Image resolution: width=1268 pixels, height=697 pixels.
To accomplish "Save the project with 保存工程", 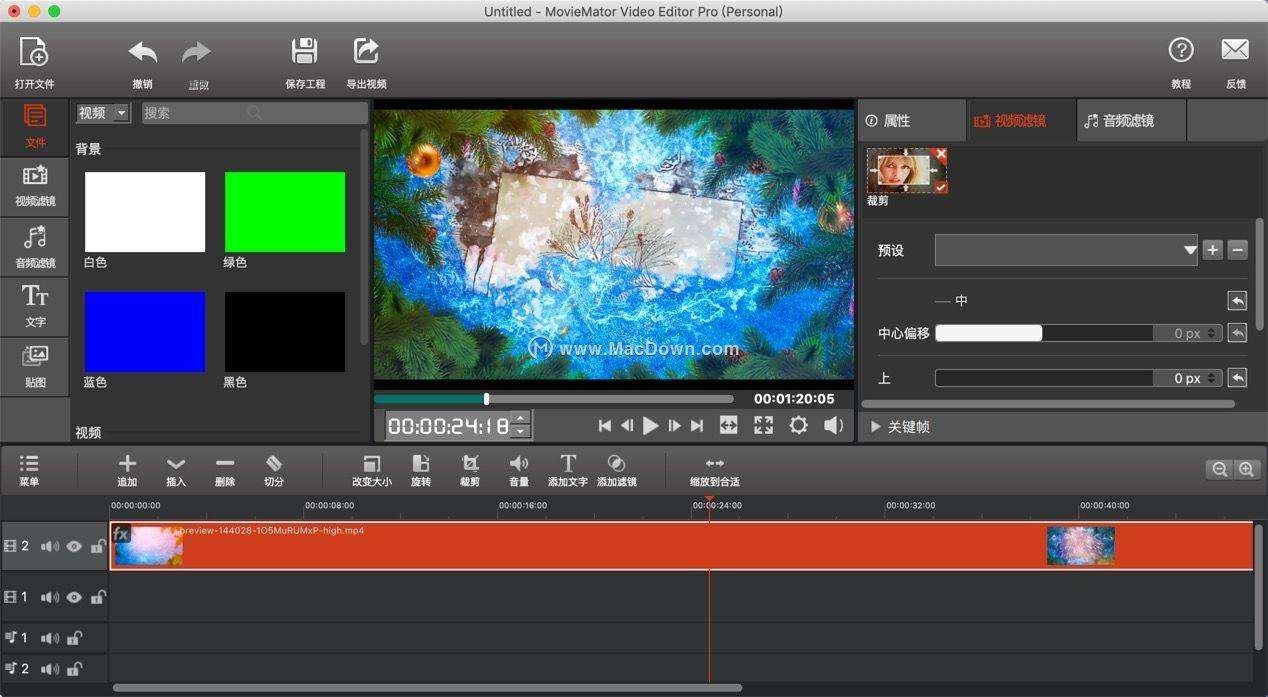I will 305,62.
